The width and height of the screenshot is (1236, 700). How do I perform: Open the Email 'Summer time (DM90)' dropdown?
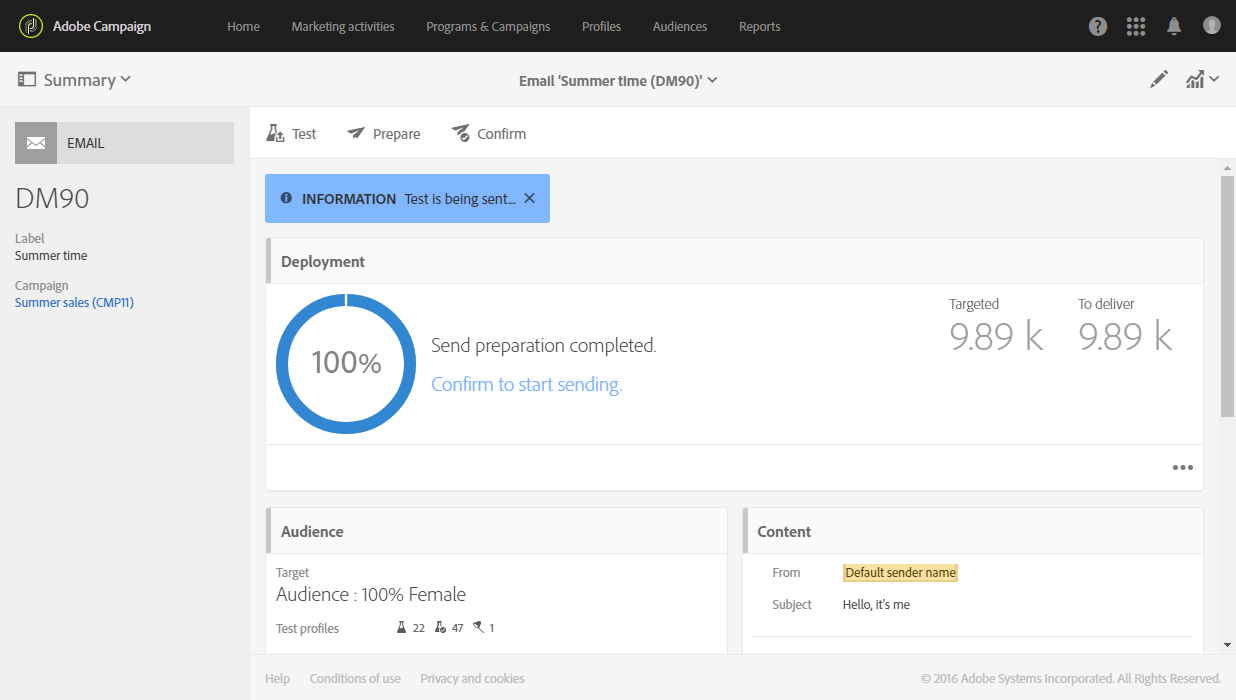[618, 81]
